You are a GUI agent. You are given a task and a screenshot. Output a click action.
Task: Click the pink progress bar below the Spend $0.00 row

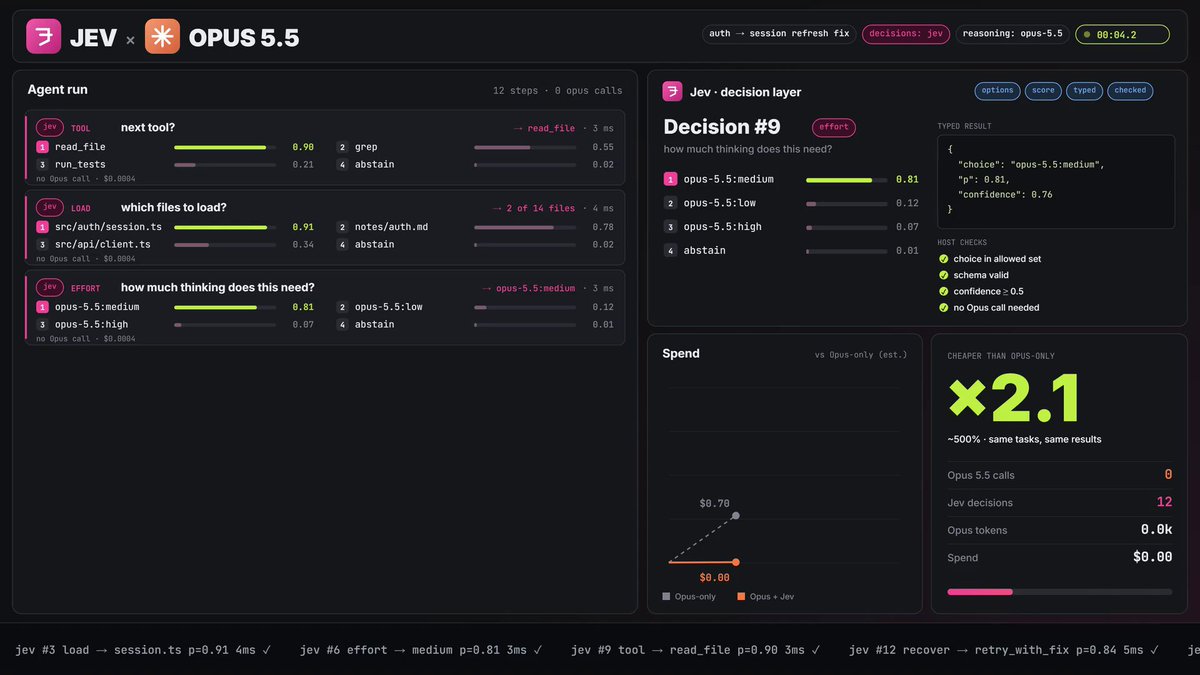[980, 592]
